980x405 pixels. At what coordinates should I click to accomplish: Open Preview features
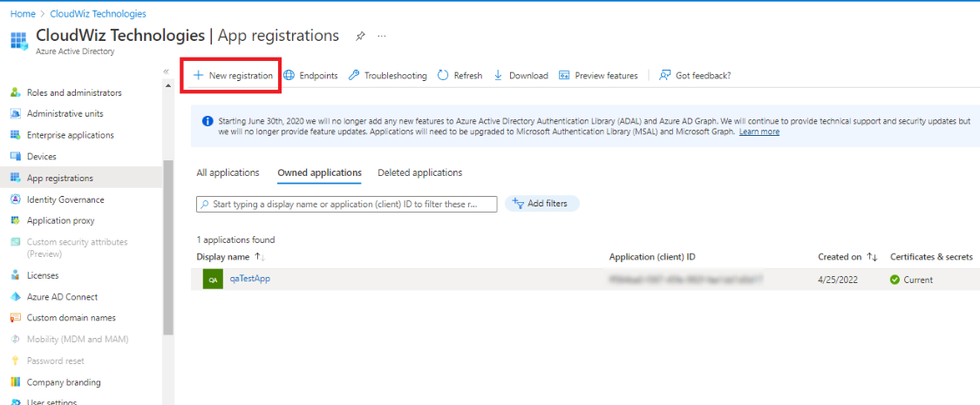598,75
